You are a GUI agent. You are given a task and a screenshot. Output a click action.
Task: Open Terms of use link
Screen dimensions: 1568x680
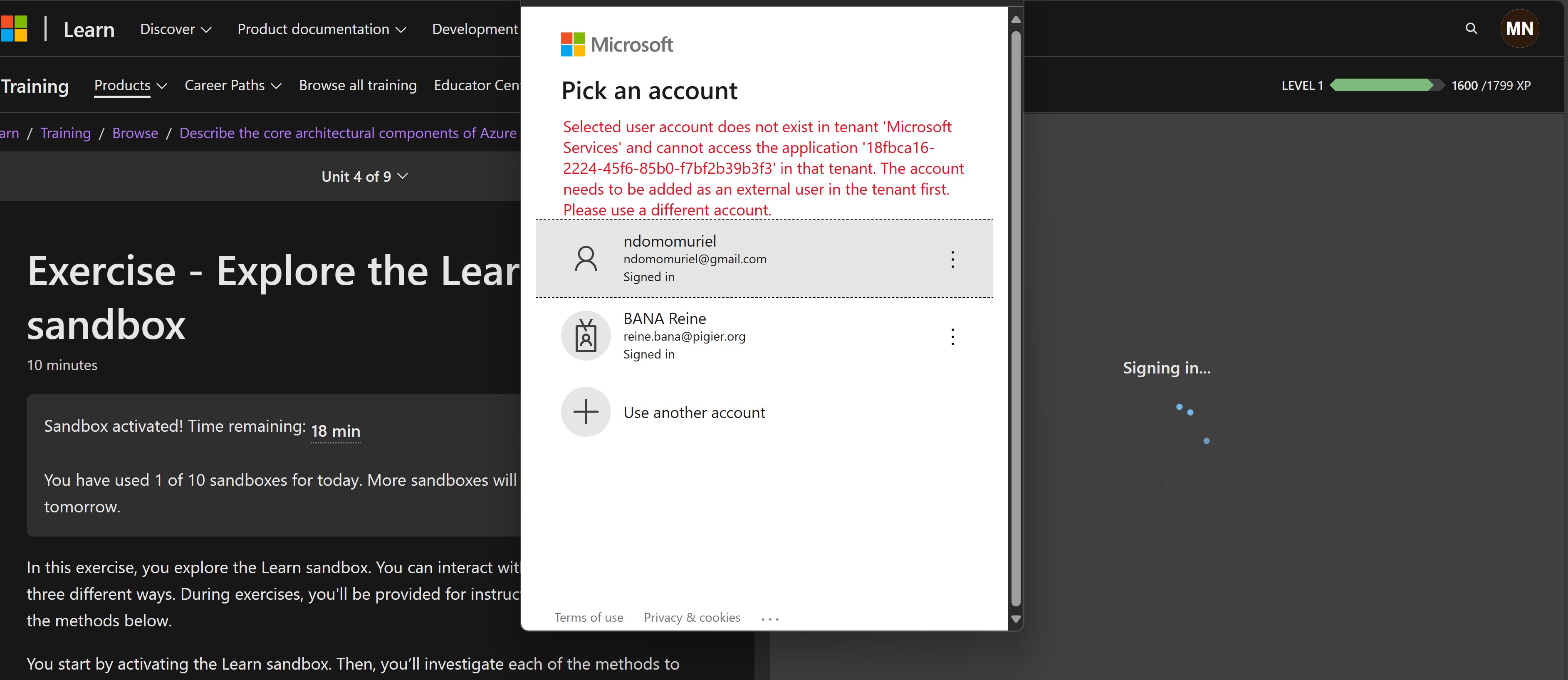pos(589,617)
